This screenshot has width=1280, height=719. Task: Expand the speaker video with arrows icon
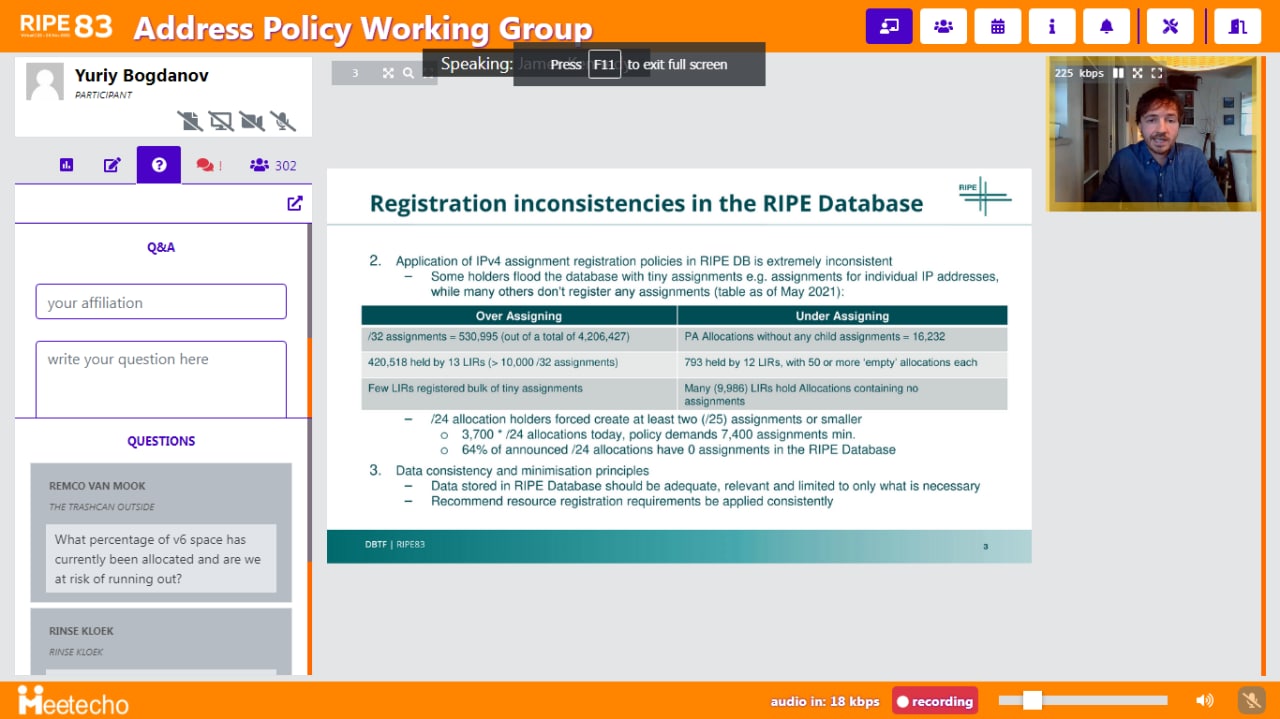[1137, 73]
